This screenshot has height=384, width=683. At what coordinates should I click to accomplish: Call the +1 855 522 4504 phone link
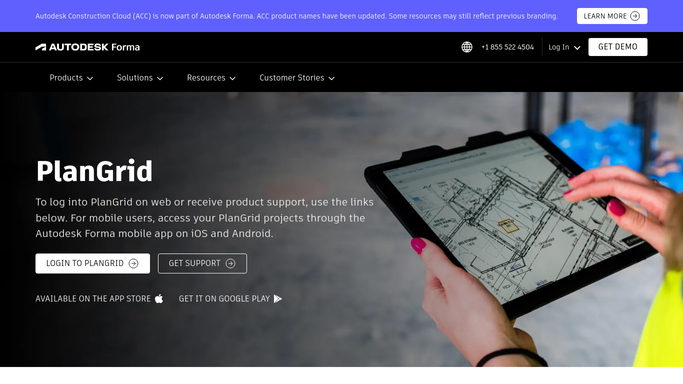[507, 47]
